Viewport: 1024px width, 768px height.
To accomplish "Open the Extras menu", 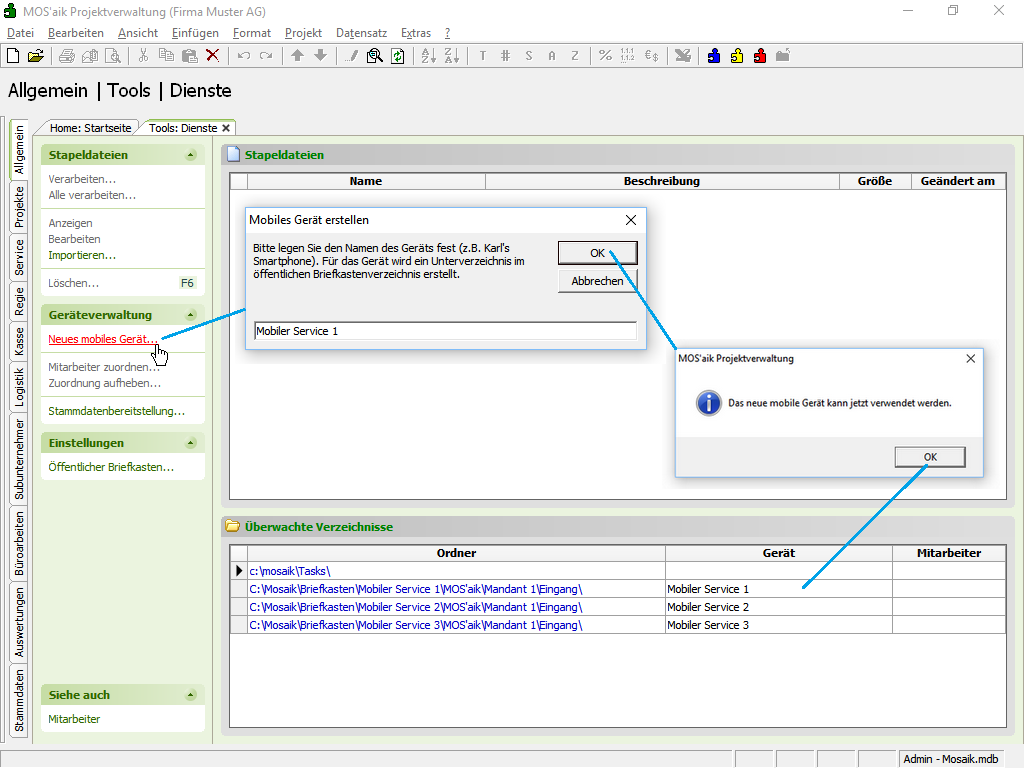I will click(x=416, y=33).
